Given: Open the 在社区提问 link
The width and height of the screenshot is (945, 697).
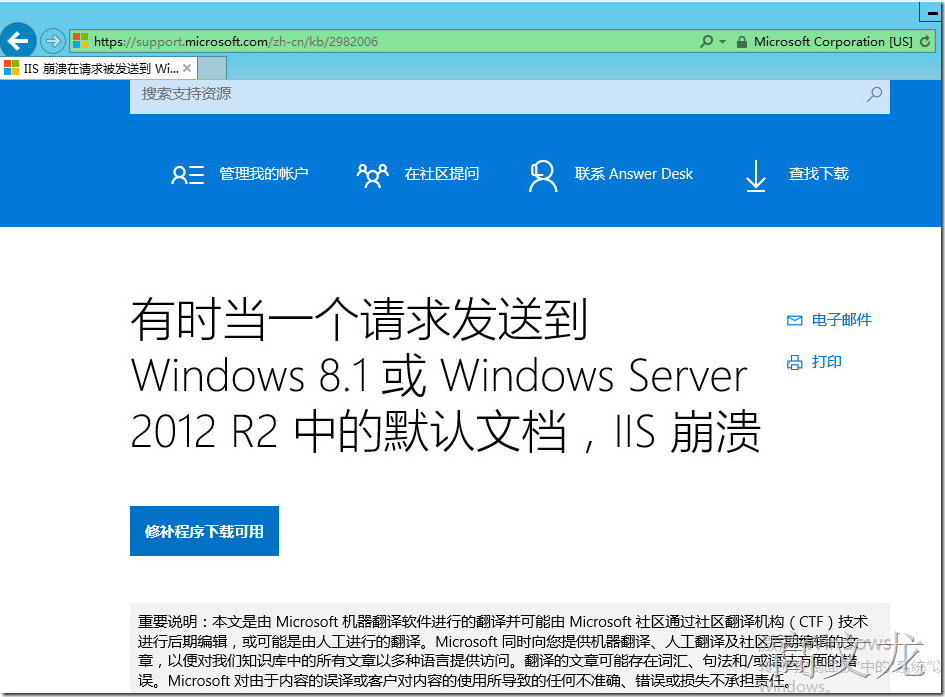Looking at the screenshot, I should point(442,173).
